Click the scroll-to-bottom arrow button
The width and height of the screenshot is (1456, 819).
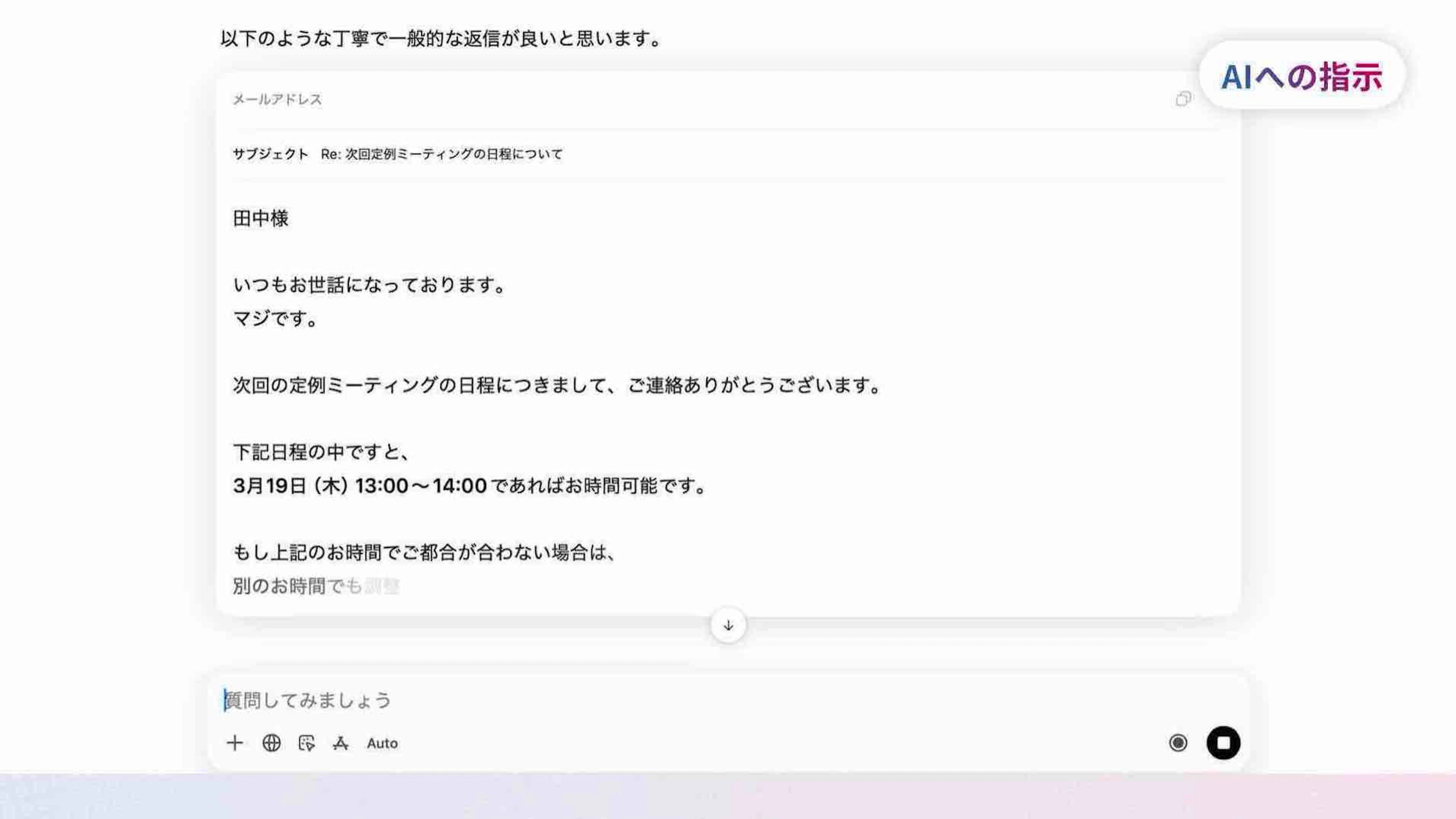tap(728, 625)
